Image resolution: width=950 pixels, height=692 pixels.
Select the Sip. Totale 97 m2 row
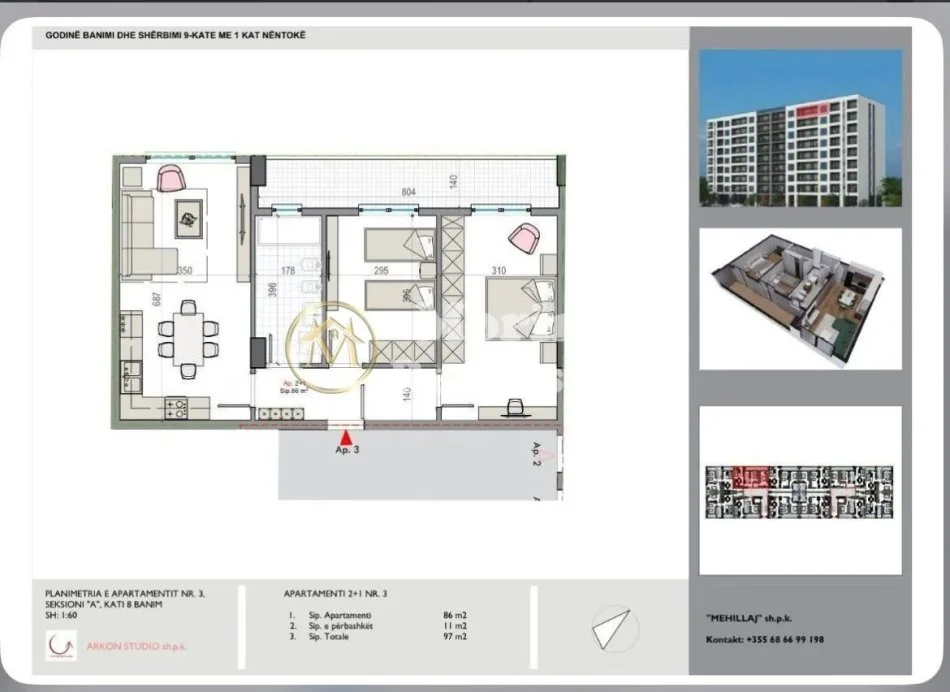[377, 636]
